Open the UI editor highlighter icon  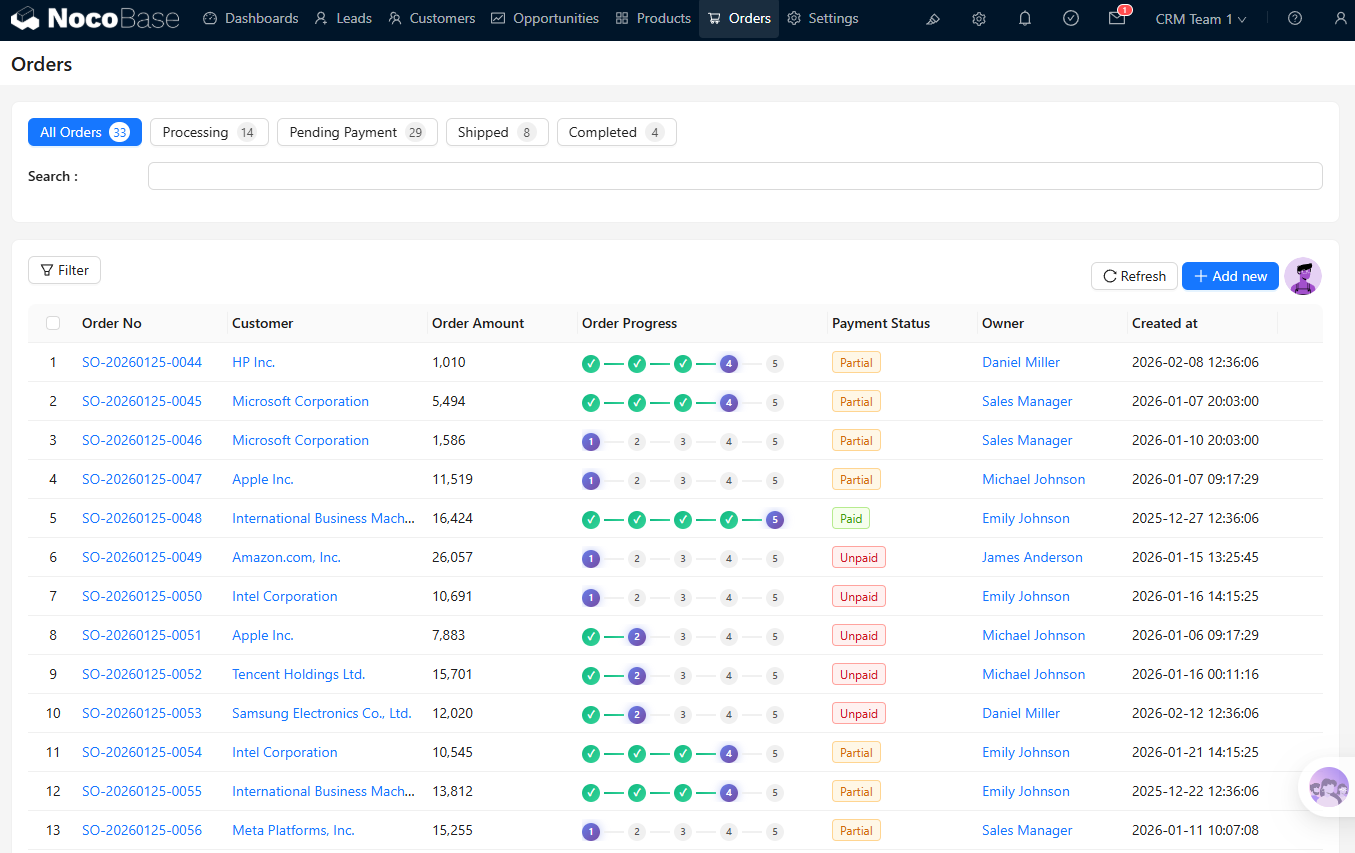pyautogui.click(x=933, y=19)
